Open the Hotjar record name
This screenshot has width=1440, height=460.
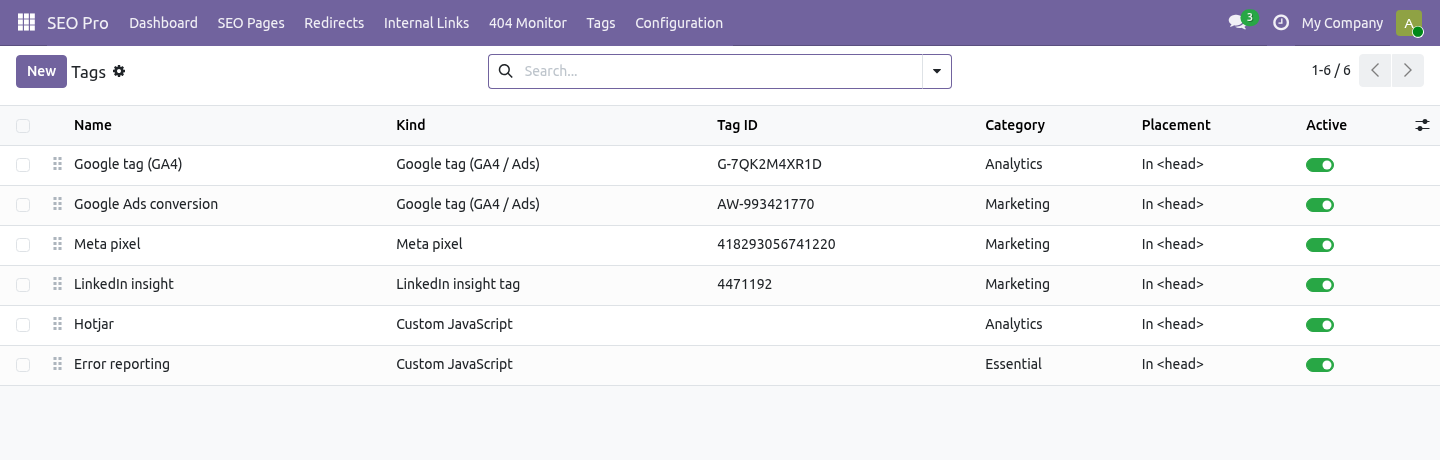(94, 324)
